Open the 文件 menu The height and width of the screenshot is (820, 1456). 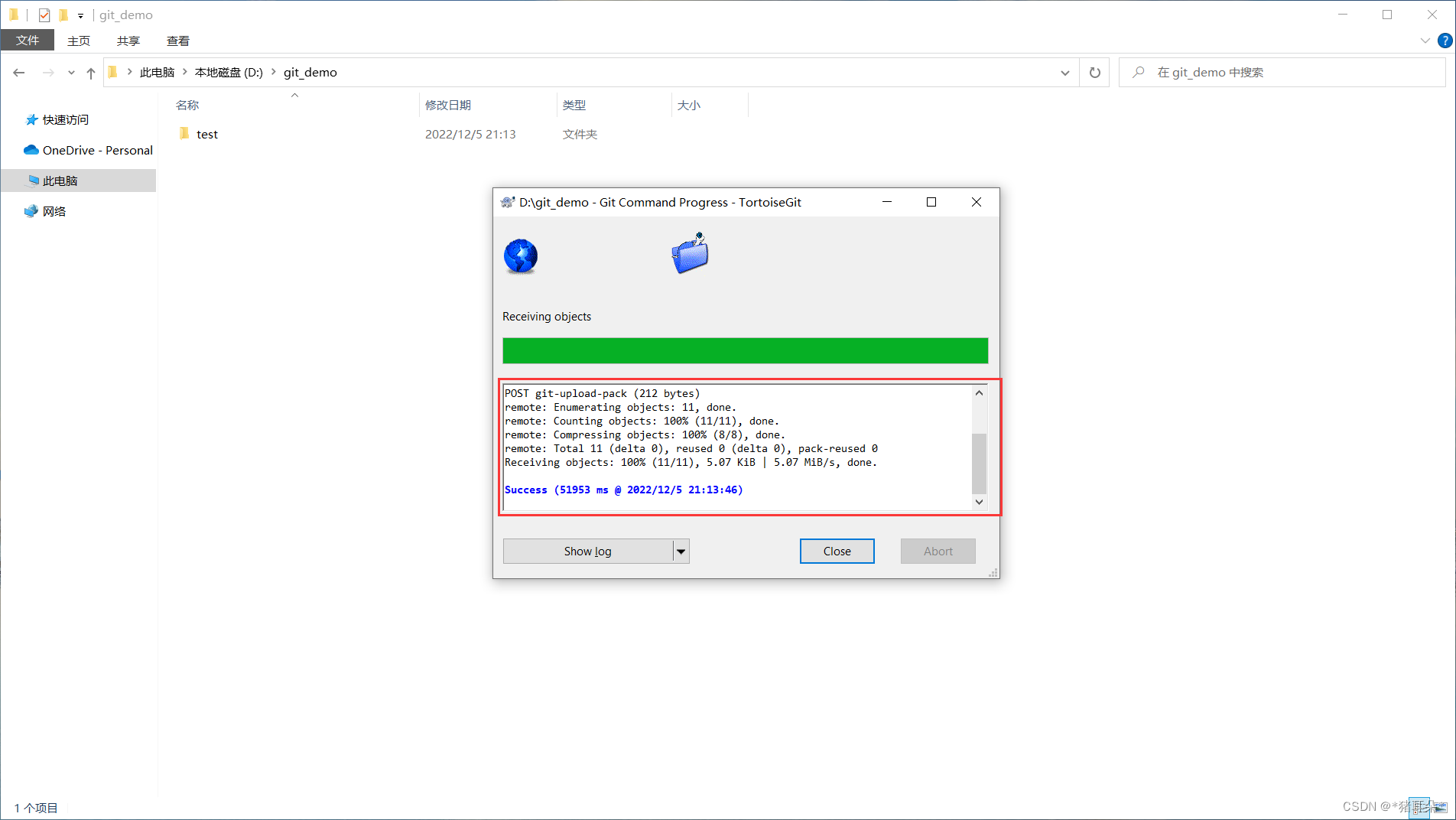click(28, 41)
